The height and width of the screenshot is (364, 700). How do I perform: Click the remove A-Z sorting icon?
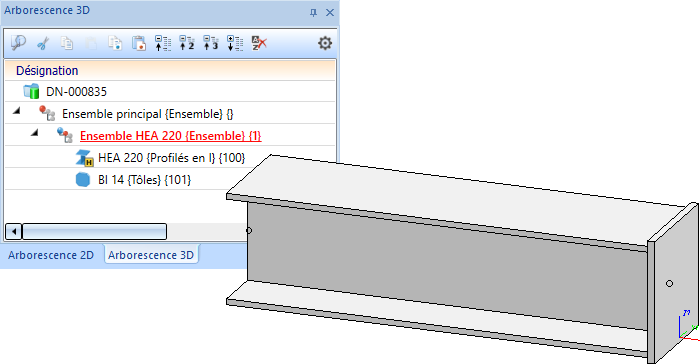click(x=259, y=43)
